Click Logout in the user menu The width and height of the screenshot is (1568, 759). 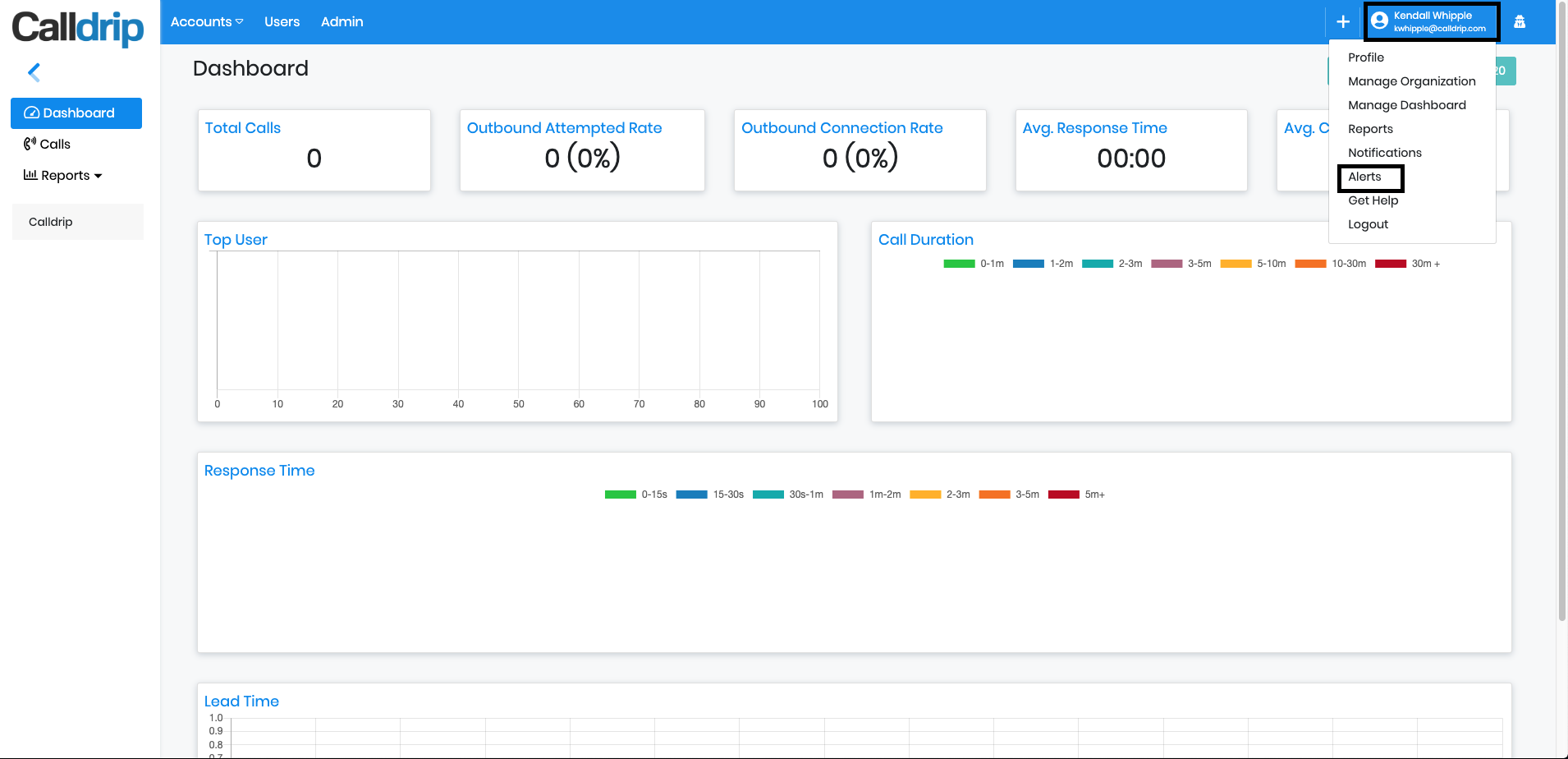coord(1368,224)
